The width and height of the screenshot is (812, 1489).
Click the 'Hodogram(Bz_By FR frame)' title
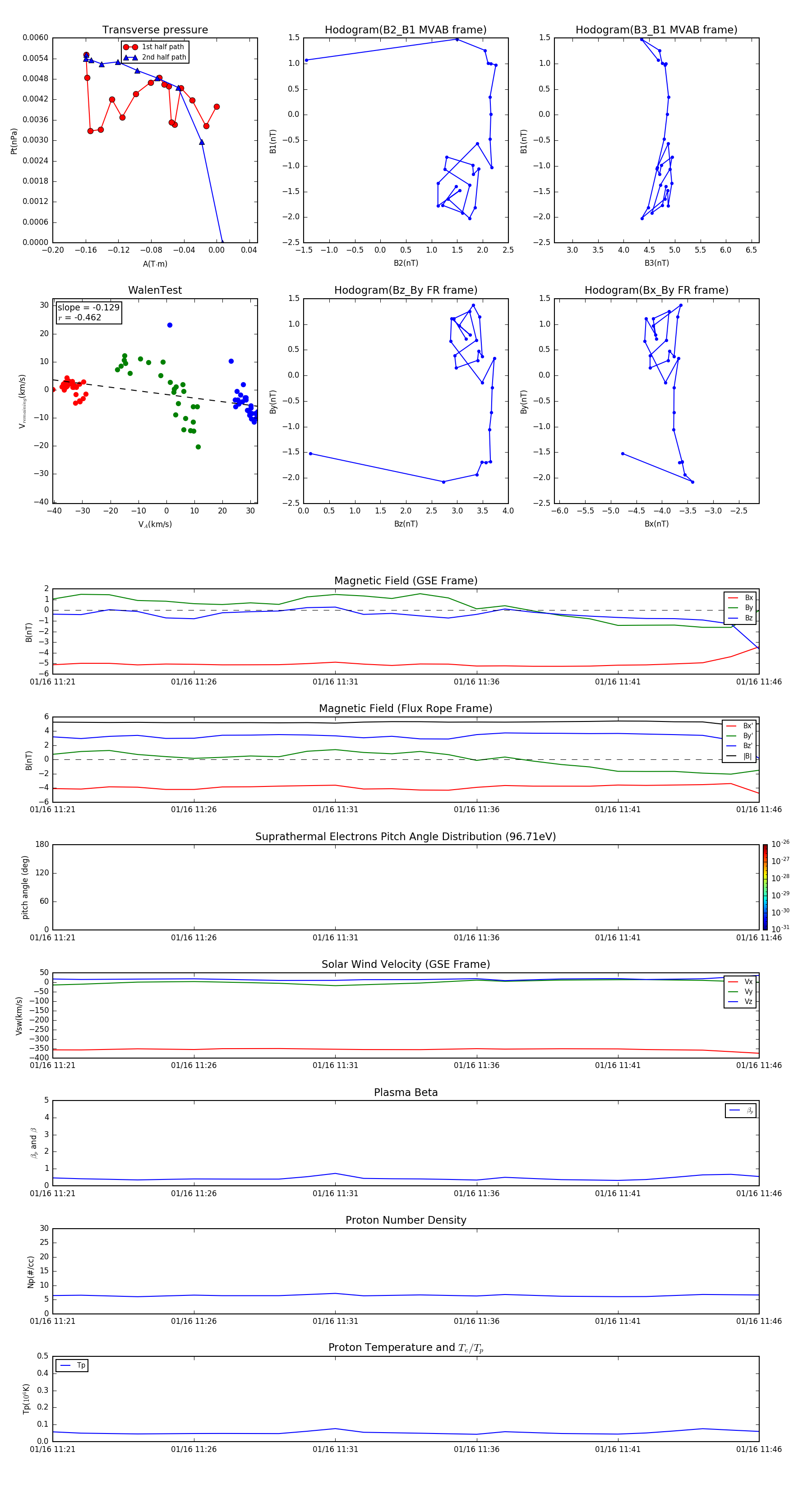[406, 290]
